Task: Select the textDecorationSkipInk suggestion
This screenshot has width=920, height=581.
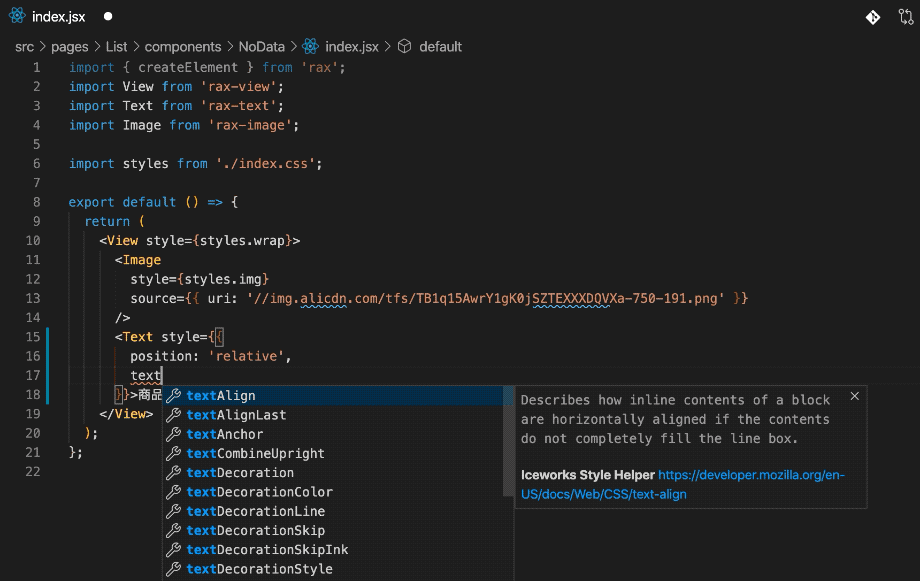Action: (333, 550)
